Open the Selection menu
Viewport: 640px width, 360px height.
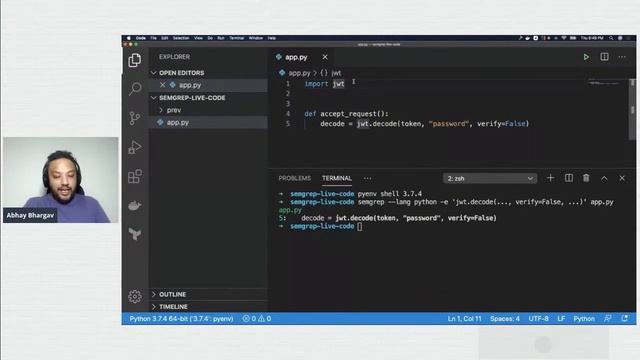tap(181, 38)
